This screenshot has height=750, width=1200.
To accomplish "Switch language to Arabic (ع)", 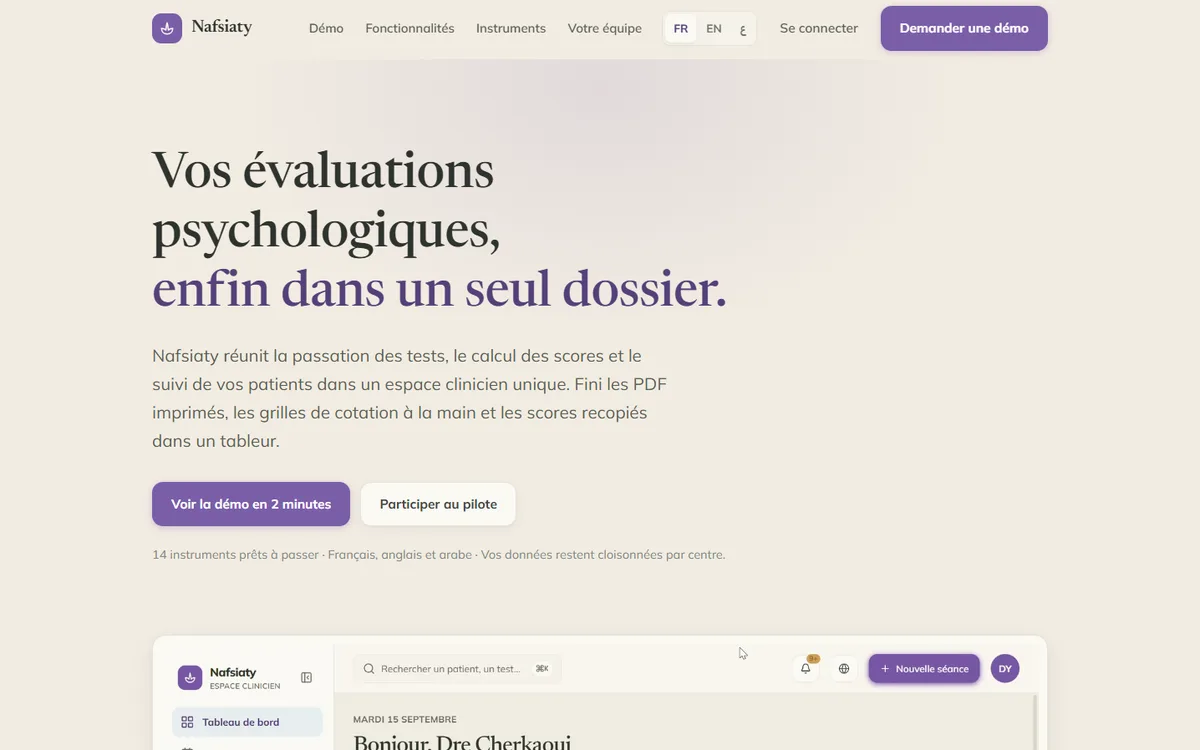I will pos(742,28).
